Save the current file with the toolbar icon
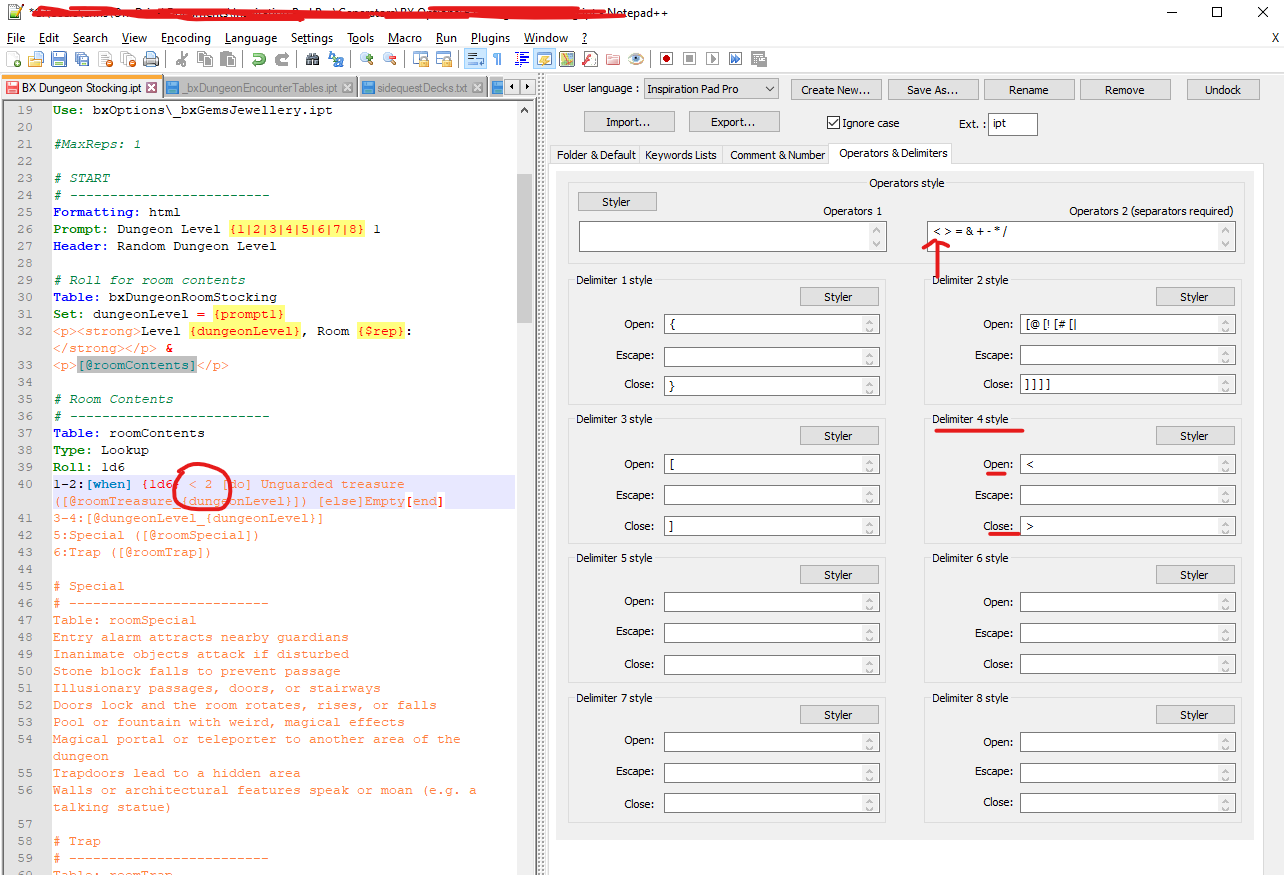 pos(59,59)
